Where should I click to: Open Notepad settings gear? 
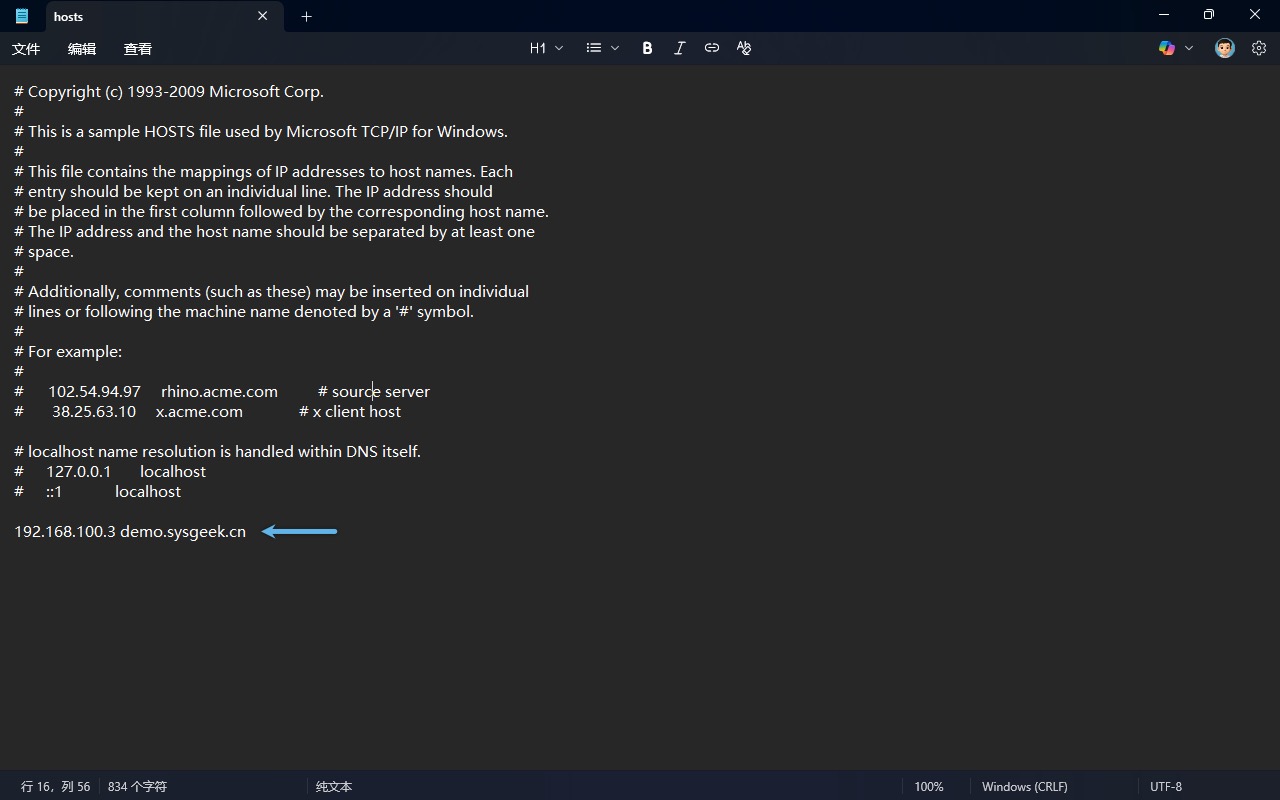[1258, 48]
